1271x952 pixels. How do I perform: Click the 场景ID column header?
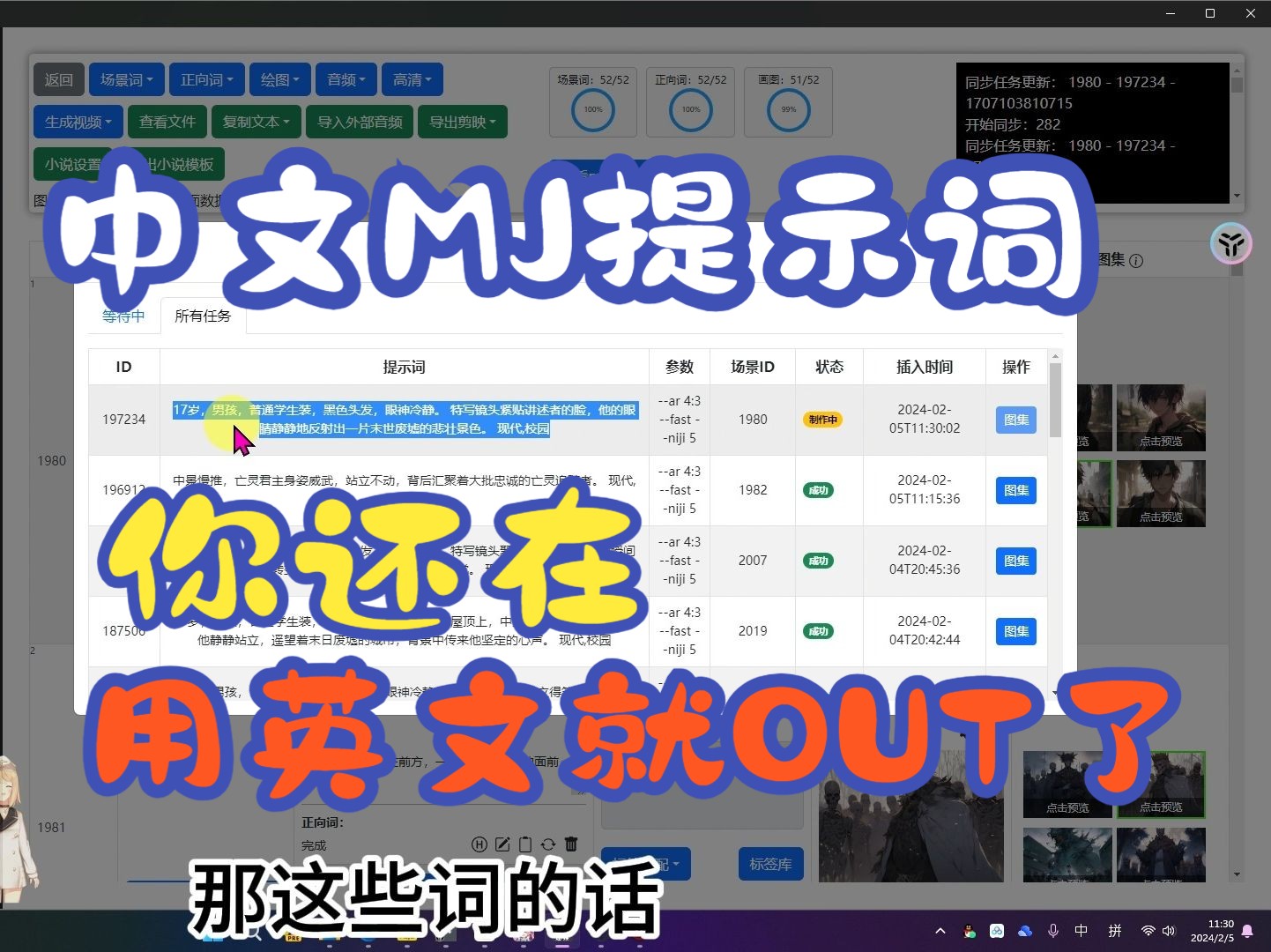point(753,367)
